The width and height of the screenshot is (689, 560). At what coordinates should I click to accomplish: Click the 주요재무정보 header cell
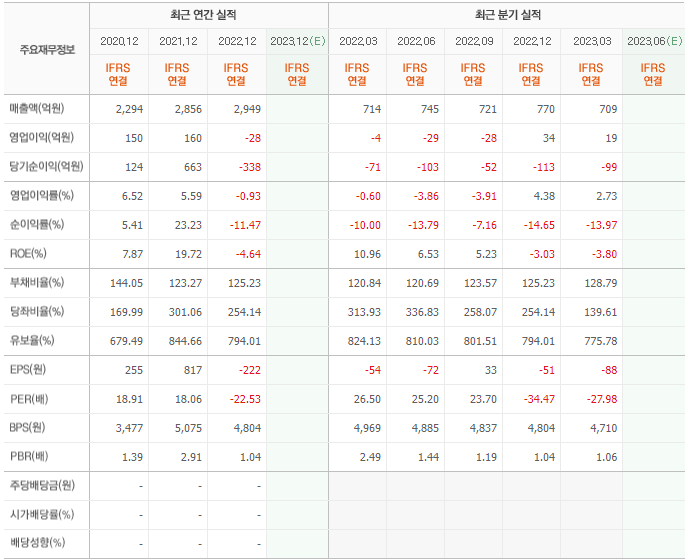47,49
